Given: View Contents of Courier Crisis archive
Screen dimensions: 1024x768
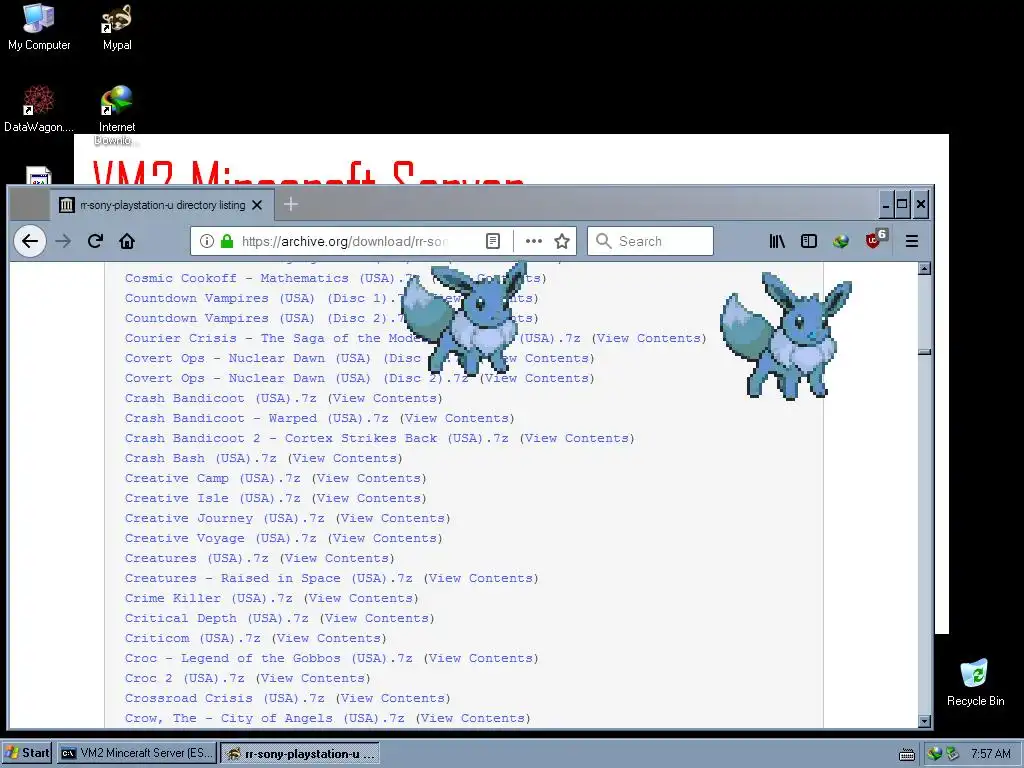Looking at the screenshot, I should pyautogui.click(x=648, y=338).
